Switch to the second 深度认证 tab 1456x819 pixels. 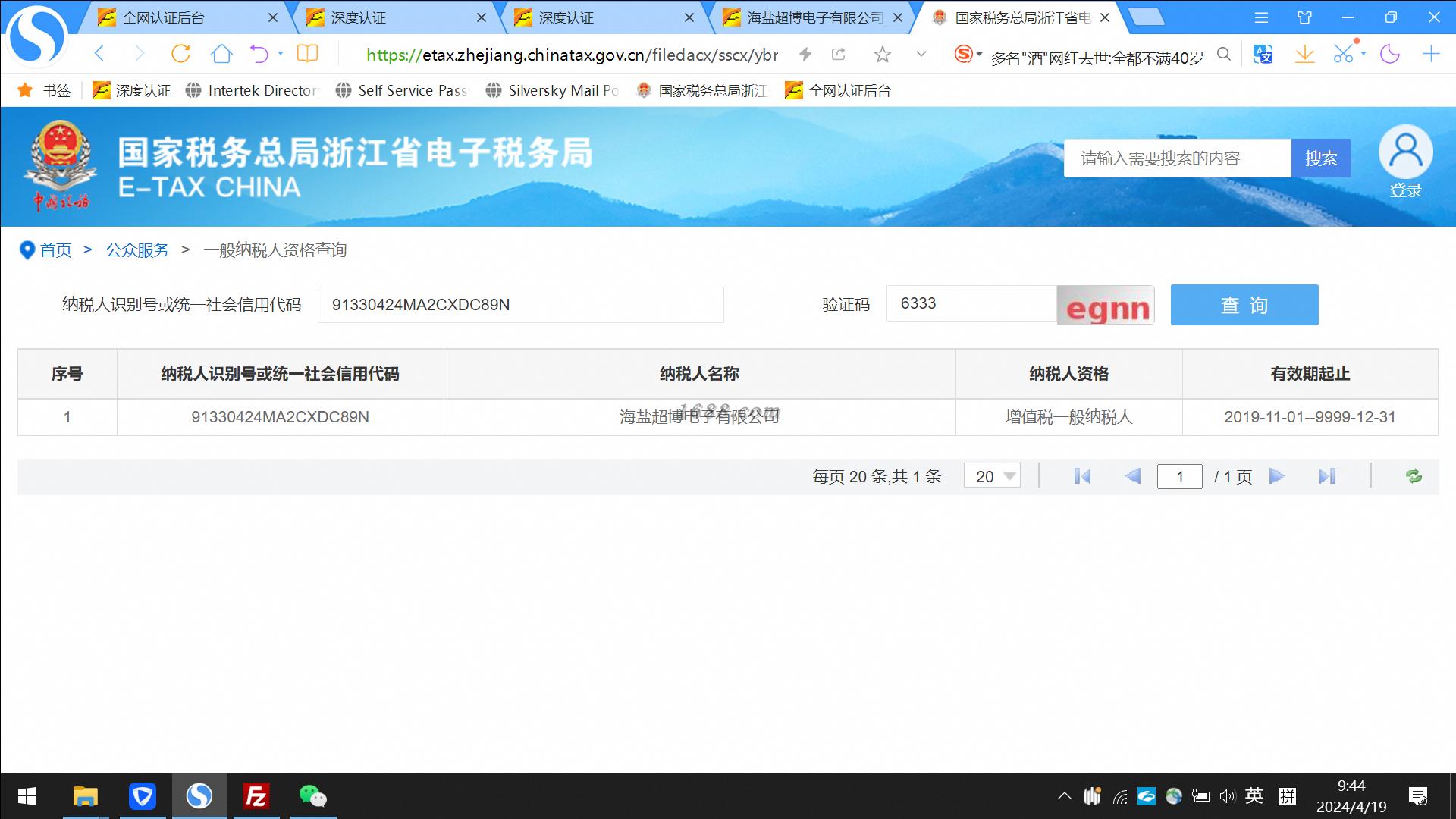(603, 17)
